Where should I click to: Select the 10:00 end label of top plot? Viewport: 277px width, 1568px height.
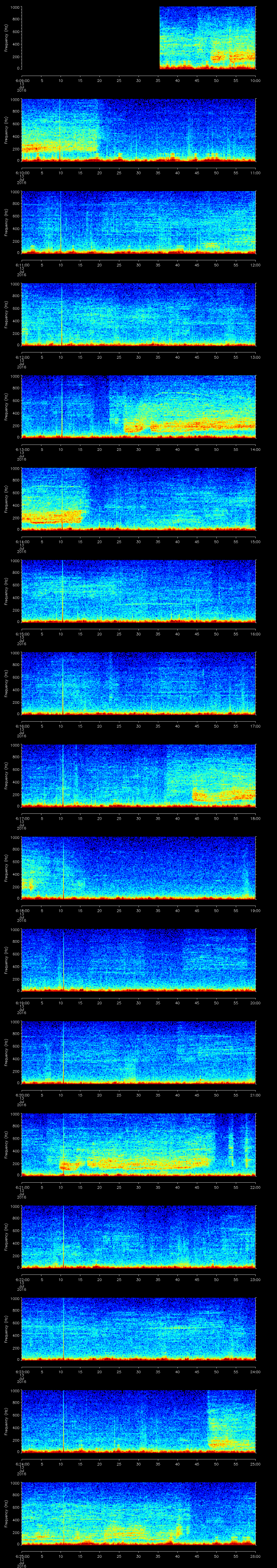[255, 80]
